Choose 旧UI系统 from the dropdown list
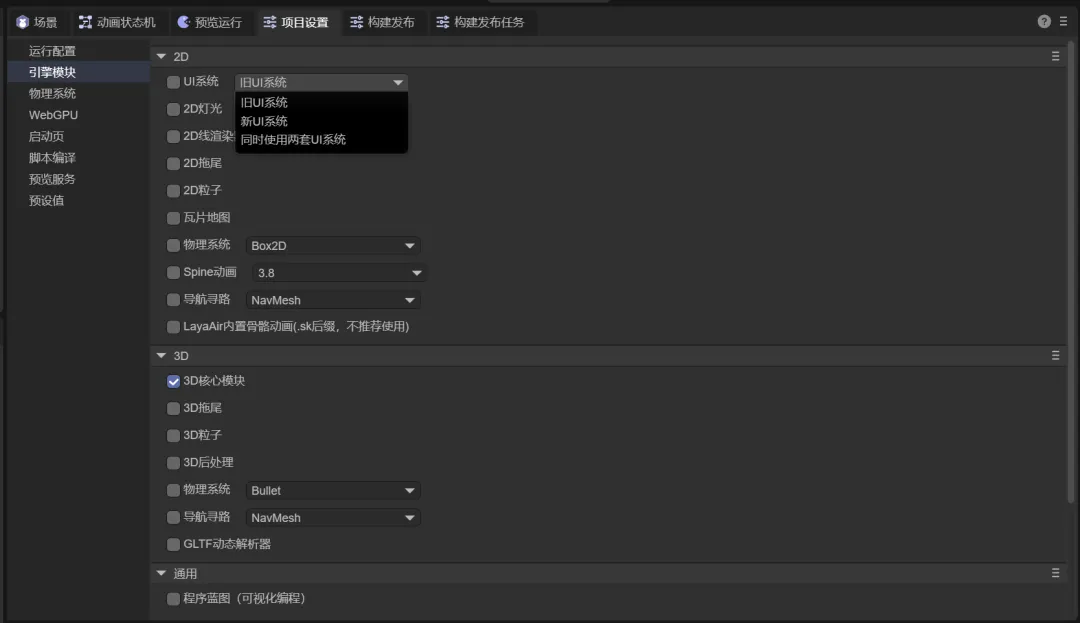Viewport: 1080px width, 623px height. (322, 103)
